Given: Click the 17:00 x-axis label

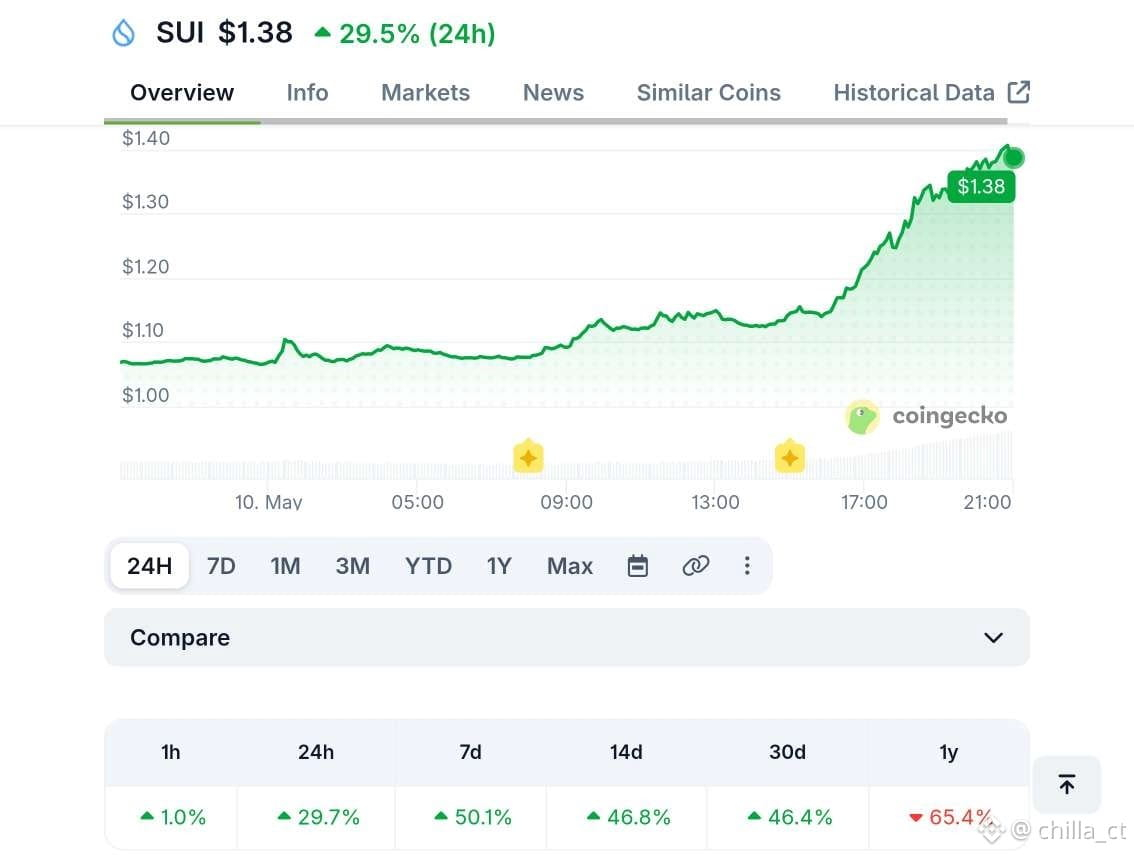Looking at the screenshot, I should tap(864, 502).
